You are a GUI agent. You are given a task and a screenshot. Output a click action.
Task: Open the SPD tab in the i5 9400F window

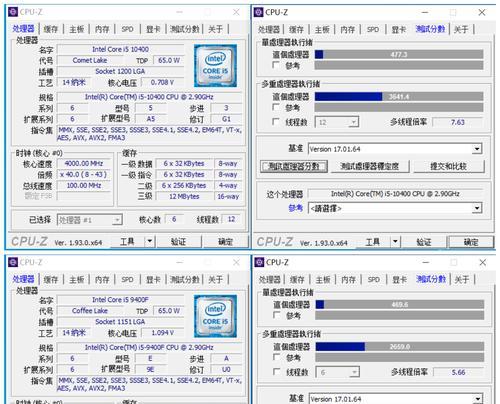(x=127, y=280)
